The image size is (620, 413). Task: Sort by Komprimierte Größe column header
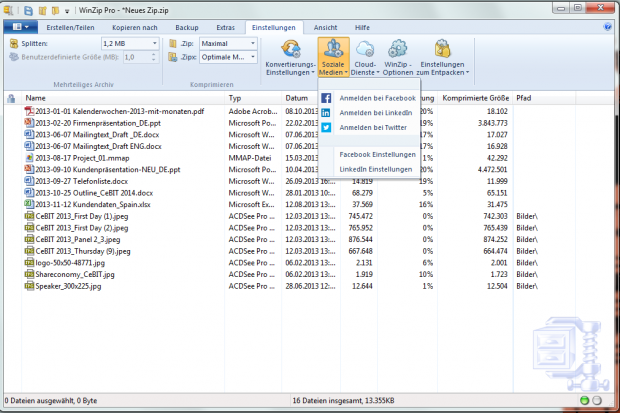pyautogui.click(x=476, y=98)
